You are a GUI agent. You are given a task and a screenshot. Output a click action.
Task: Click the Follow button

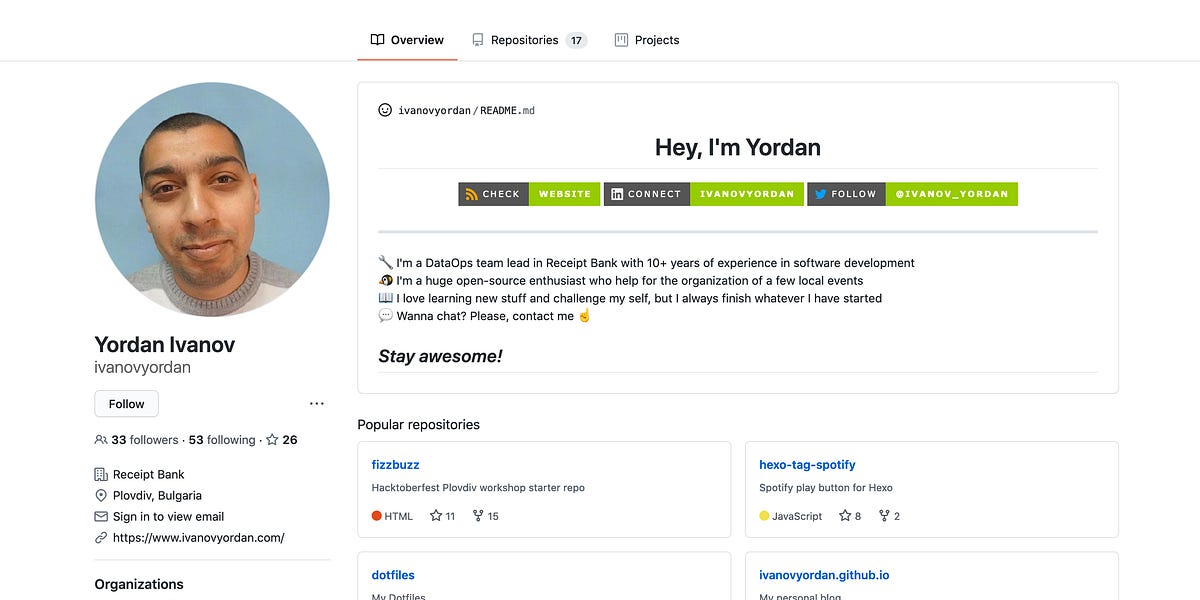point(125,403)
